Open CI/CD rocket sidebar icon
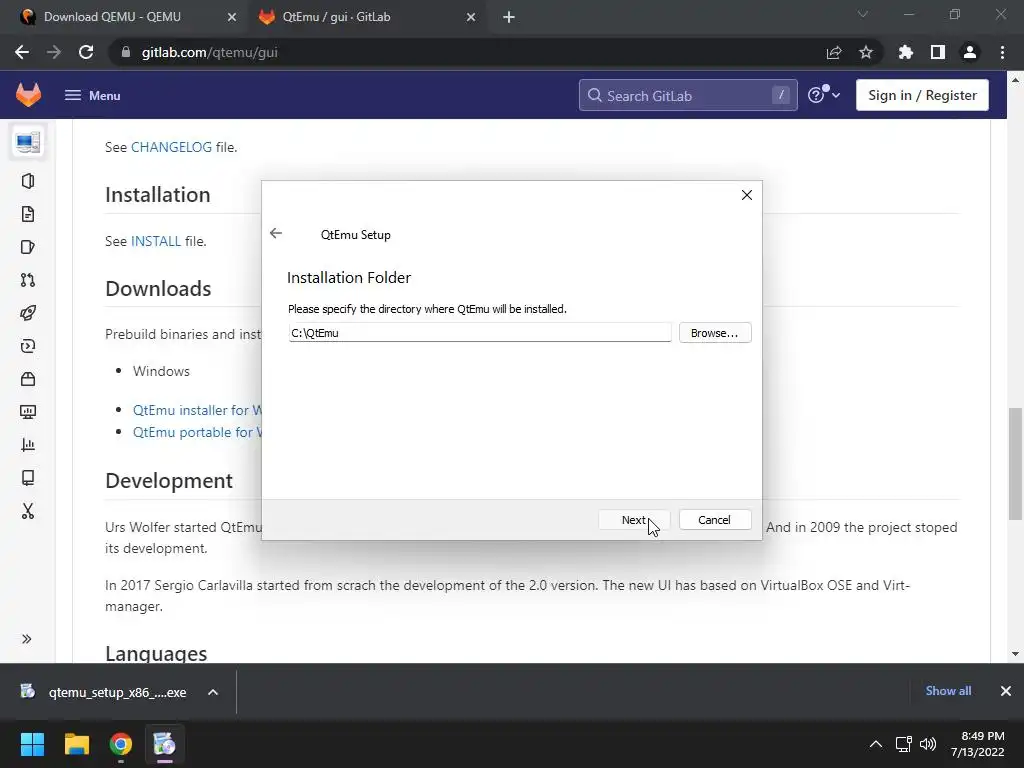The width and height of the screenshot is (1024, 768). tap(28, 313)
